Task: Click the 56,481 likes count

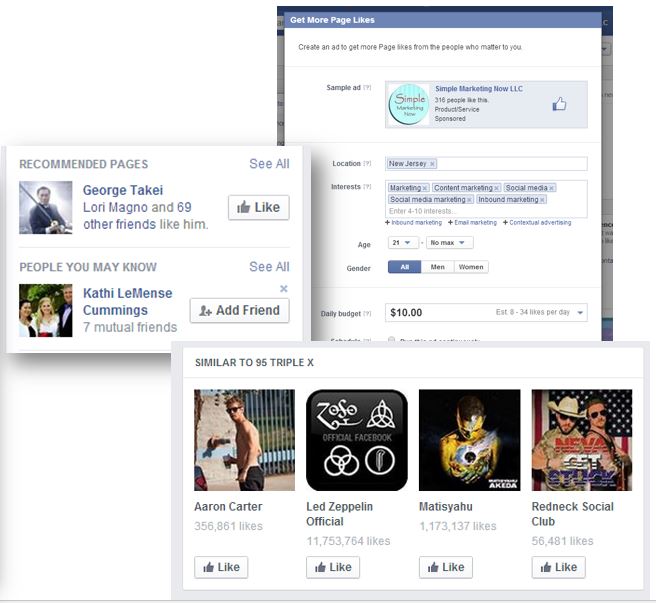Action: click(562, 541)
